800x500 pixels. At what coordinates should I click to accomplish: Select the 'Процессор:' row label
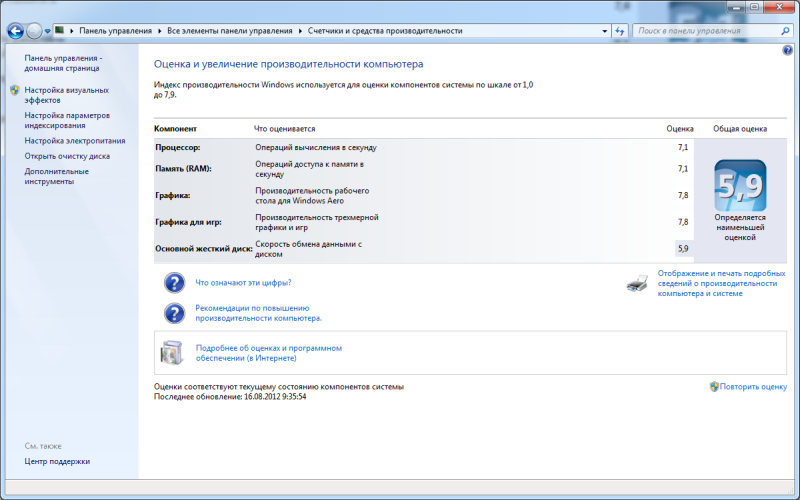(x=178, y=147)
